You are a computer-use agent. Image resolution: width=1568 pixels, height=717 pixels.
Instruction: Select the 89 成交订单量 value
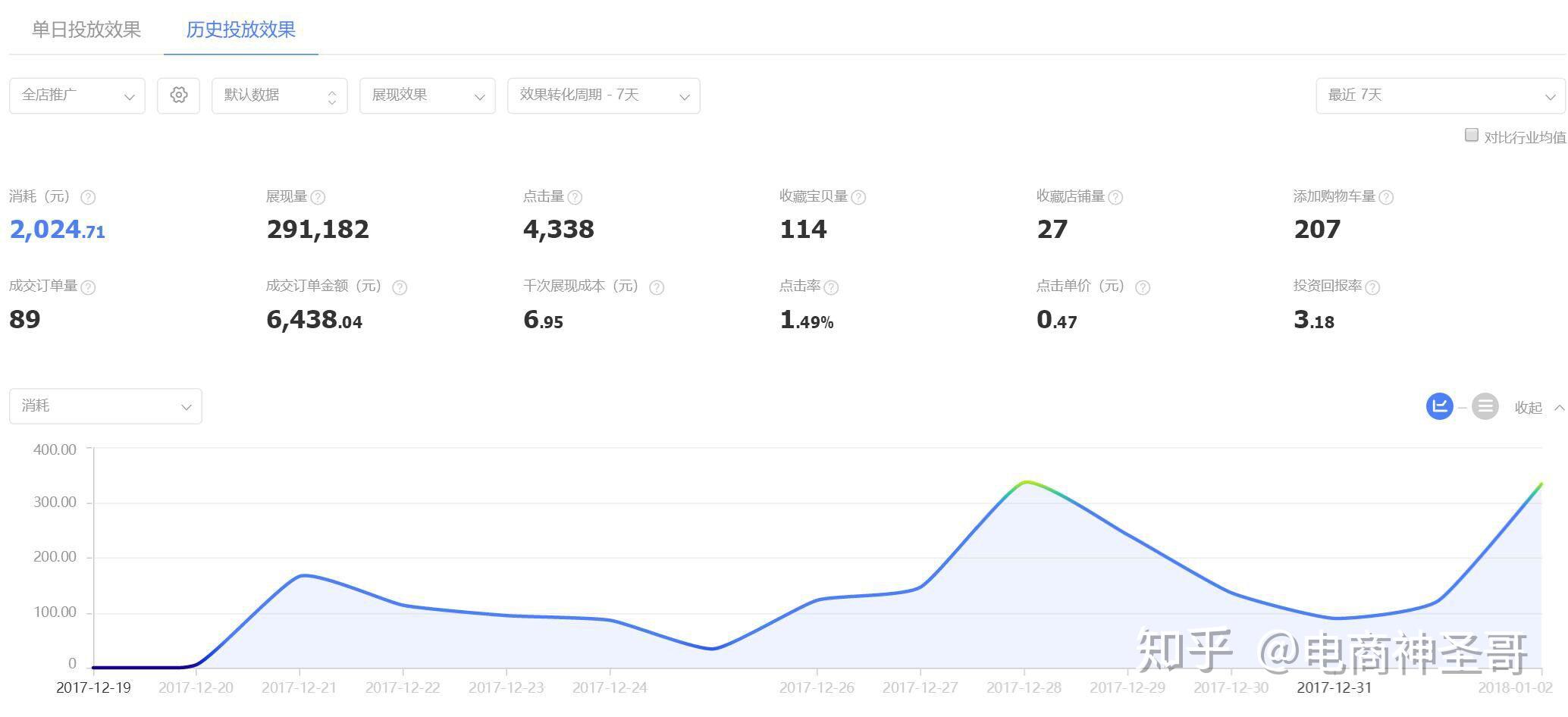click(24, 320)
